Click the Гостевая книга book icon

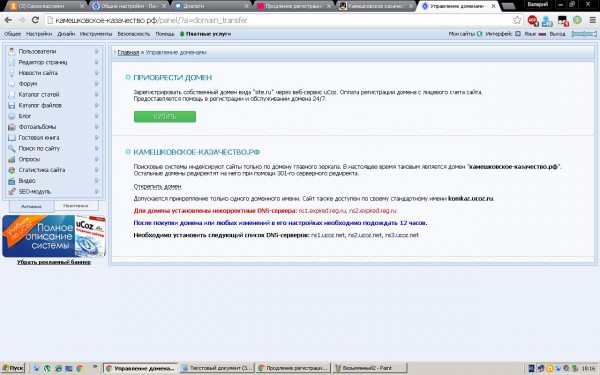[x=12, y=137]
